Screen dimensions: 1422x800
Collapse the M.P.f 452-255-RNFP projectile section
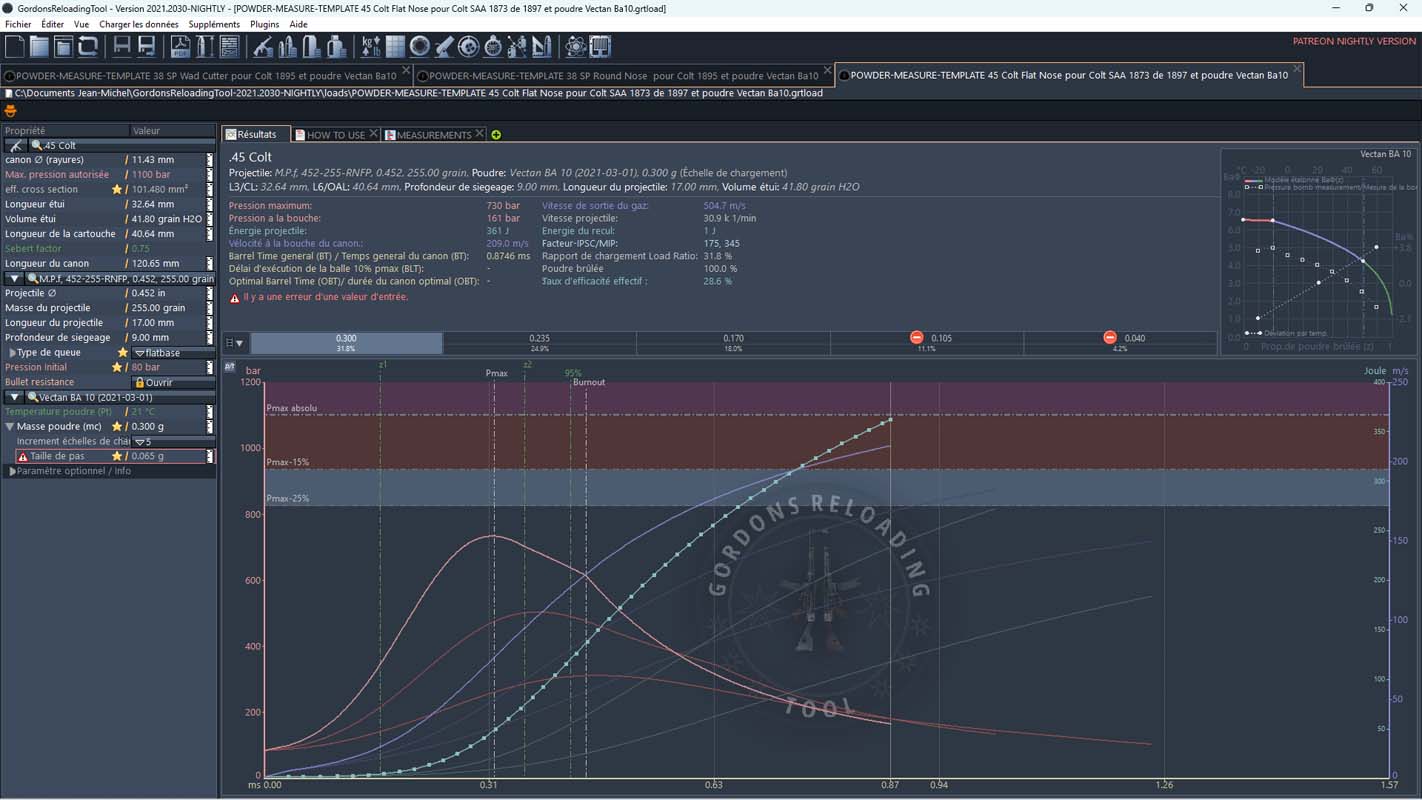14,279
